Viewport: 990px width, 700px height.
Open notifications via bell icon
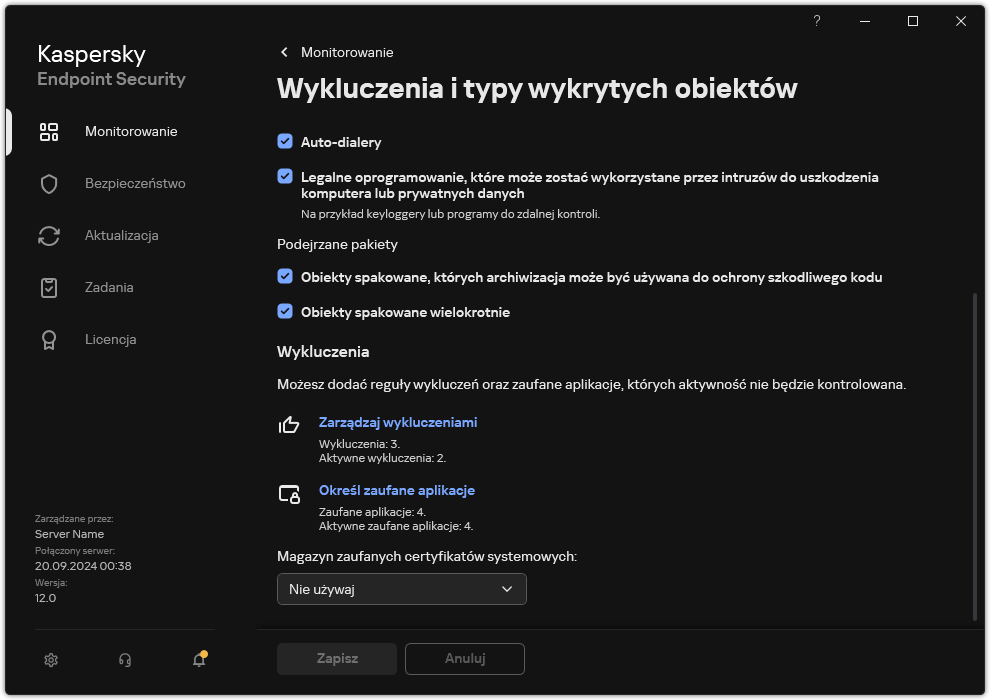(197, 660)
